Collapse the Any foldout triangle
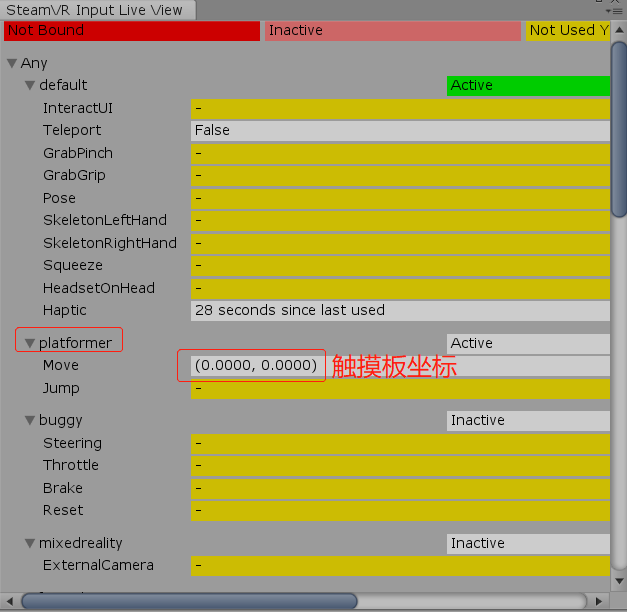 pos(12,63)
